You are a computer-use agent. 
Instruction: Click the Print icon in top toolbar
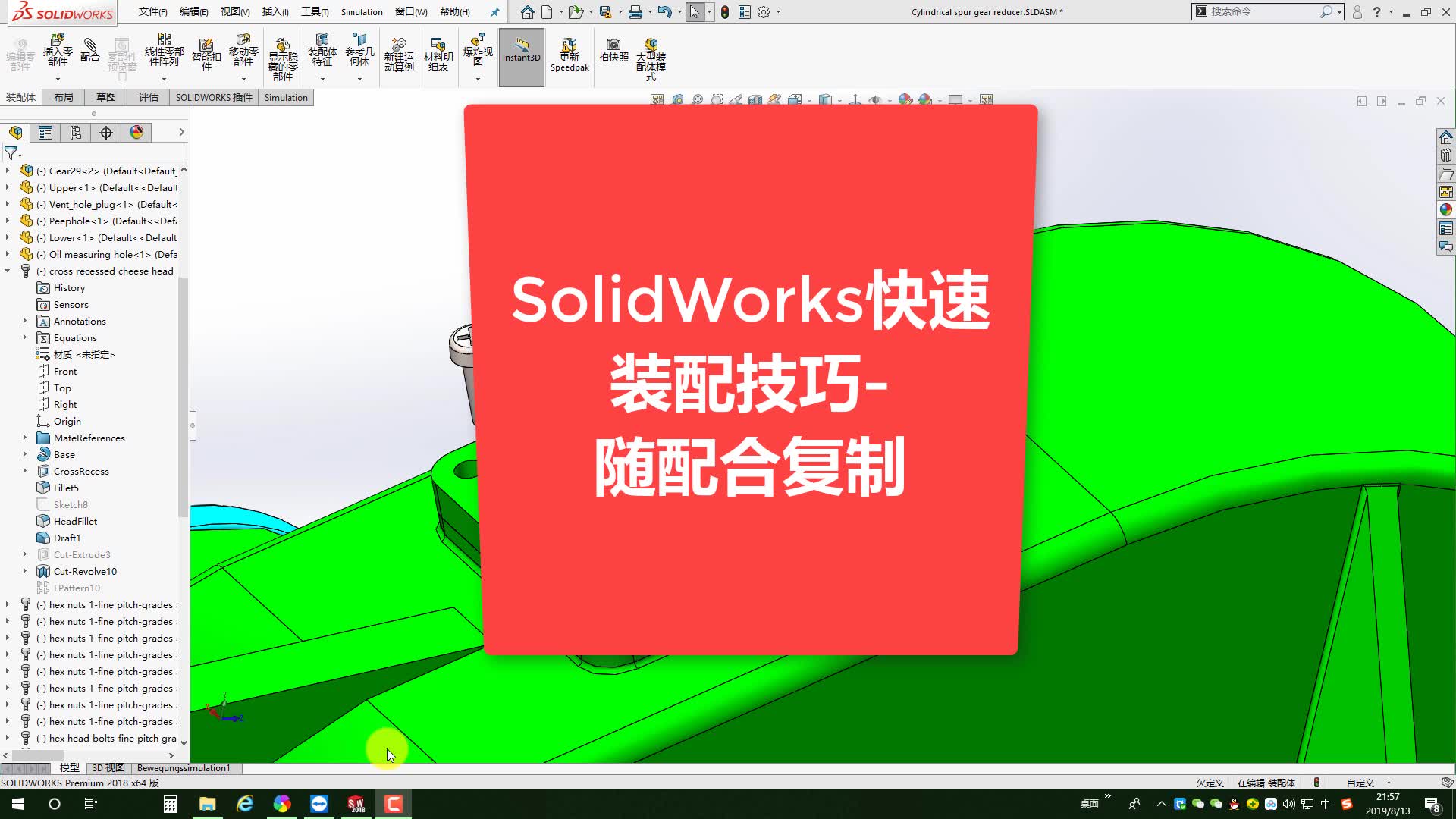pyautogui.click(x=635, y=12)
